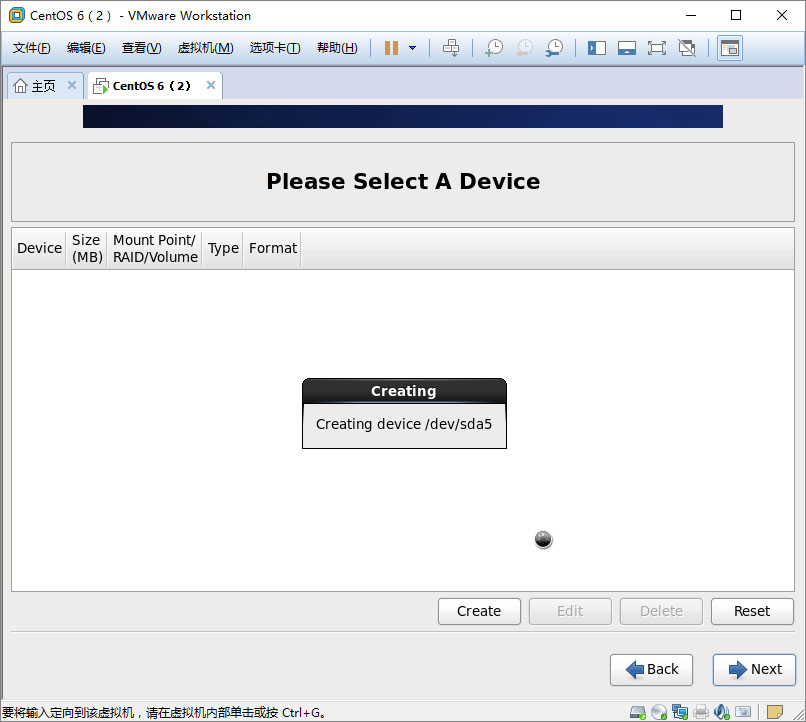Open the 文件 (File) menu

pos(31,48)
